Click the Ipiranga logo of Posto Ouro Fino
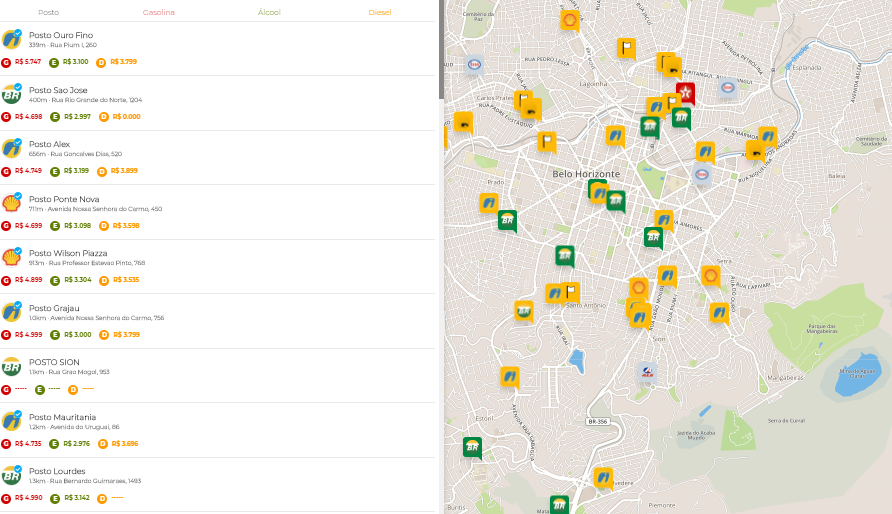The image size is (892, 514). (x=11, y=39)
